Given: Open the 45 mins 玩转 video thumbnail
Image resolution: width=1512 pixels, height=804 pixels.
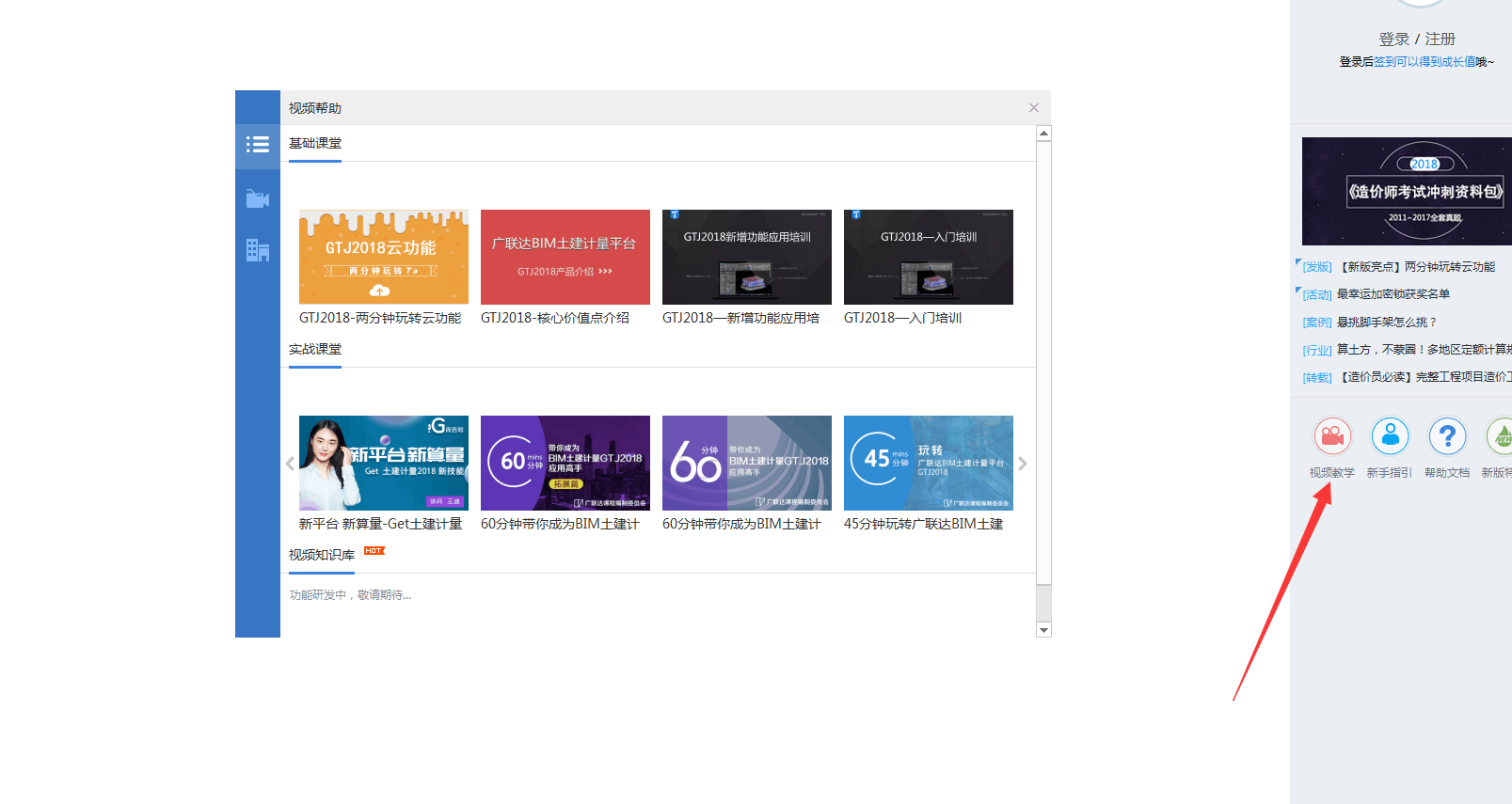Looking at the screenshot, I should pyautogui.click(x=929, y=463).
